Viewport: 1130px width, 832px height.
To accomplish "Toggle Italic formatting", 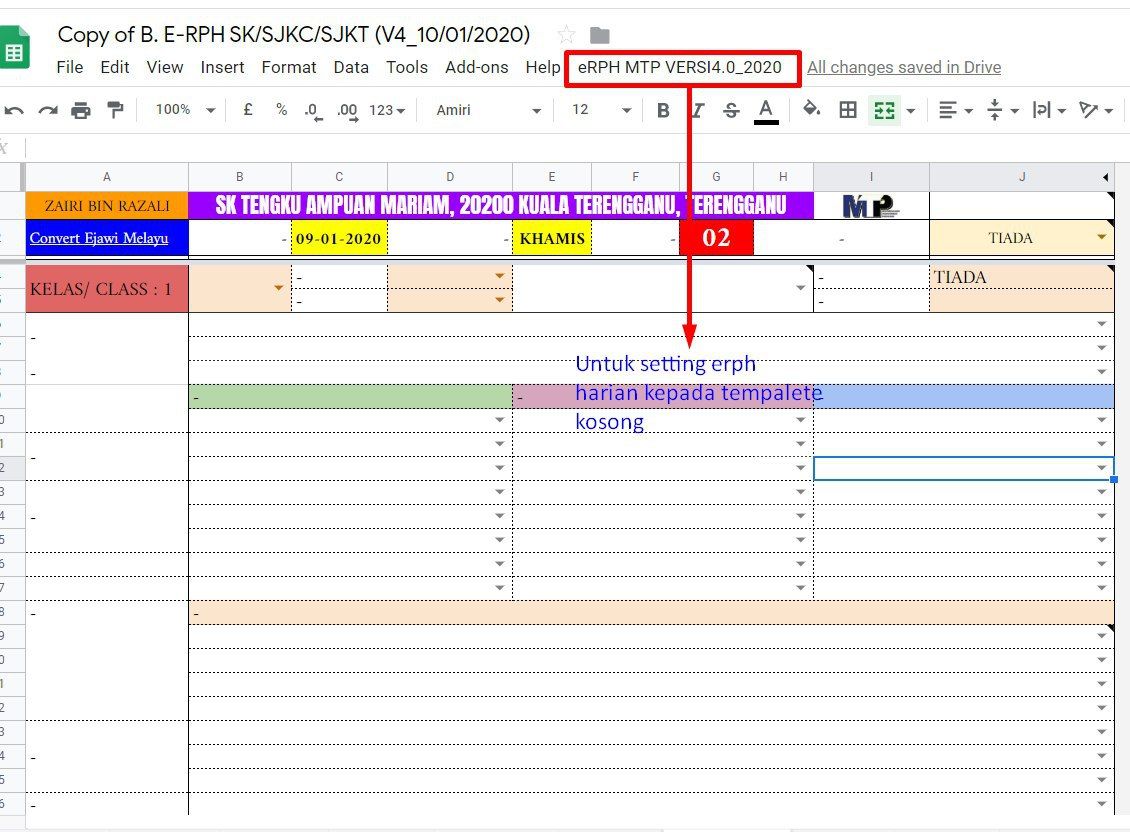I will click(697, 110).
